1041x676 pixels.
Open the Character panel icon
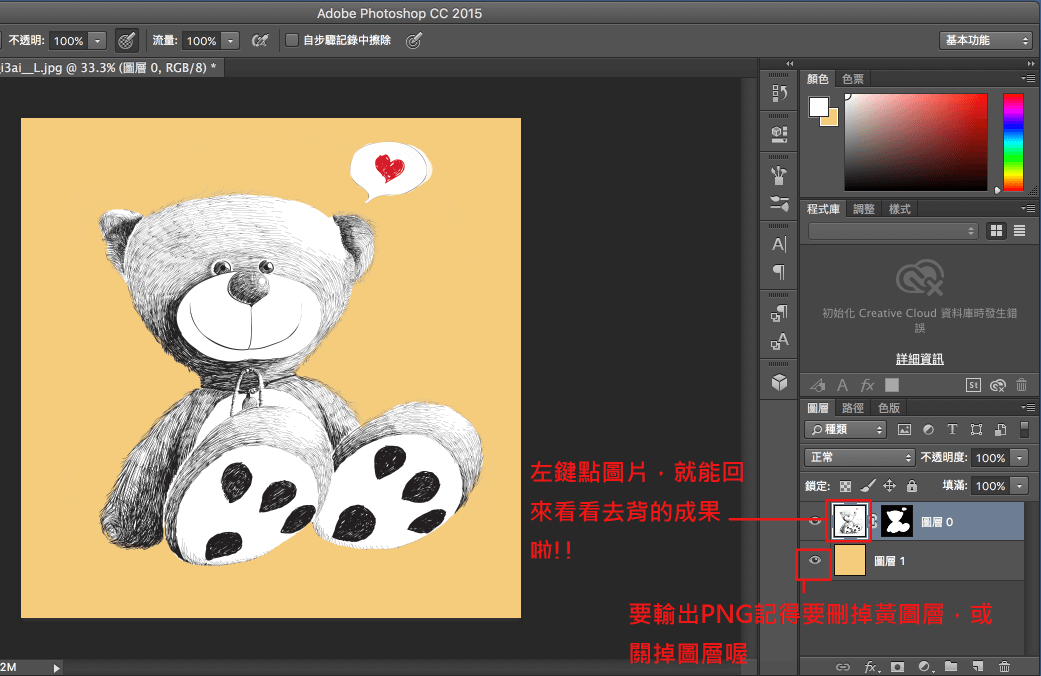pos(779,244)
